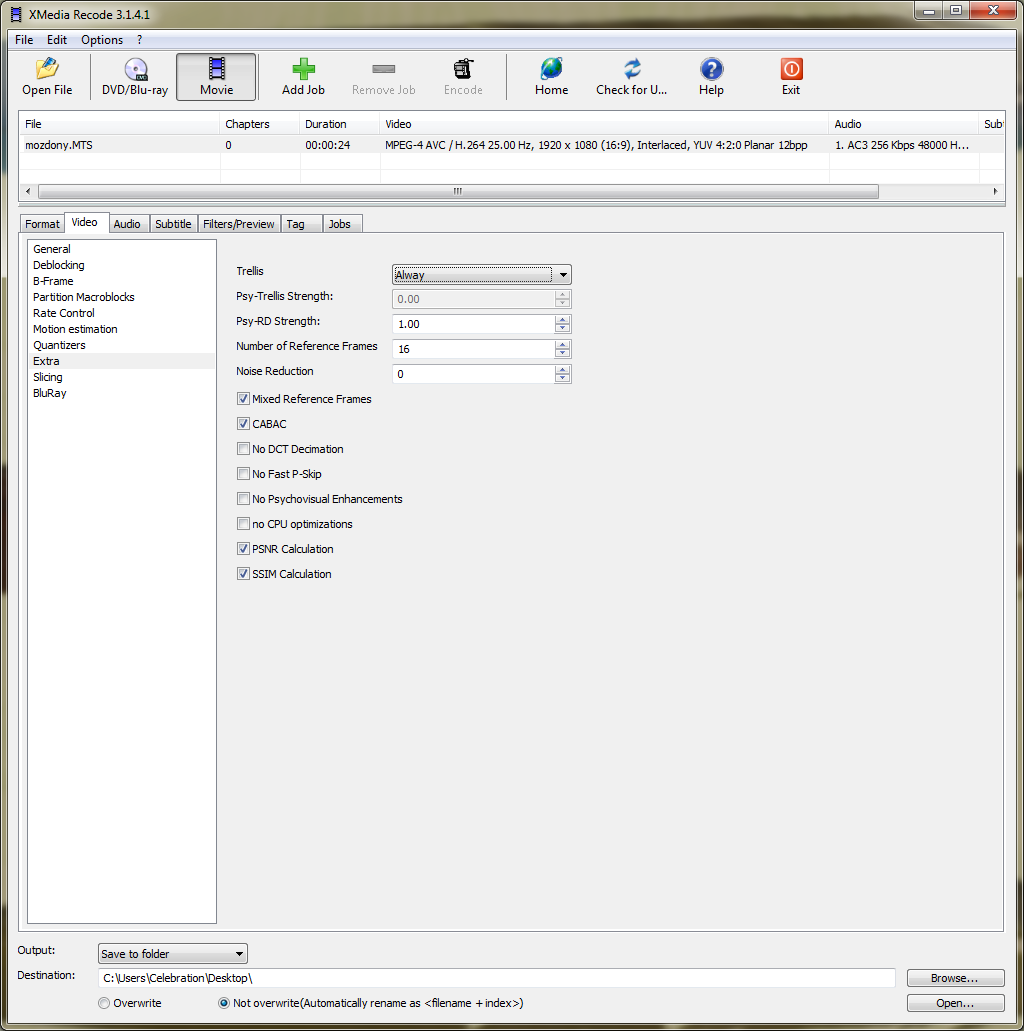Screen dimensions: 1024x1031
Task: Toggle SSIM Calculation checkbox
Action: pyautogui.click(x=243, y=574)
